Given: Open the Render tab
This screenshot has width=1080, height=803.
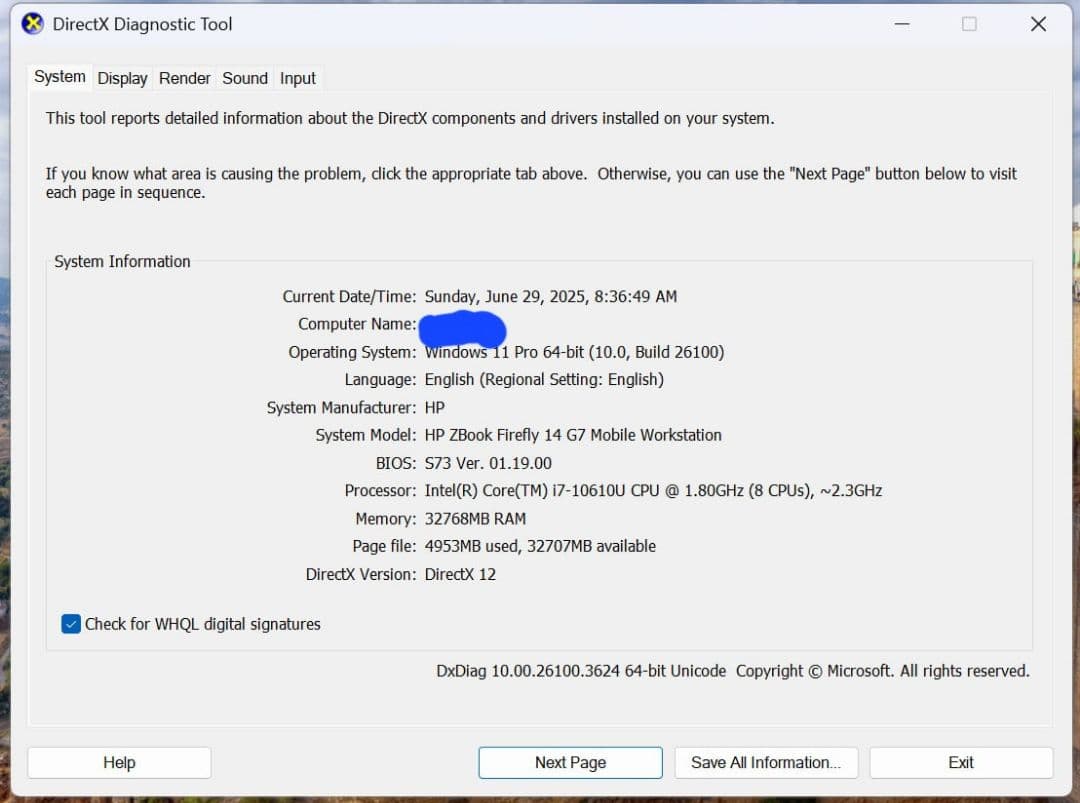Looking at the screenshot, I should point(184,77).
